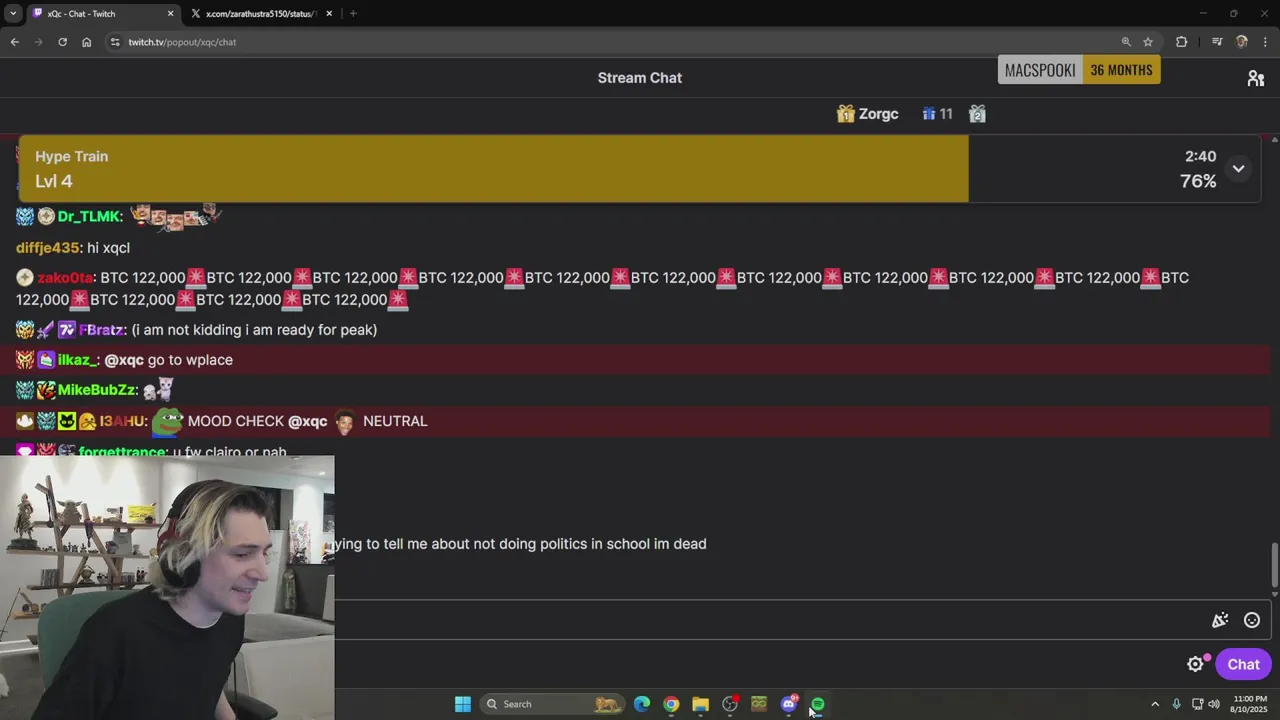Open the browser home page

[x=87, y=42]
